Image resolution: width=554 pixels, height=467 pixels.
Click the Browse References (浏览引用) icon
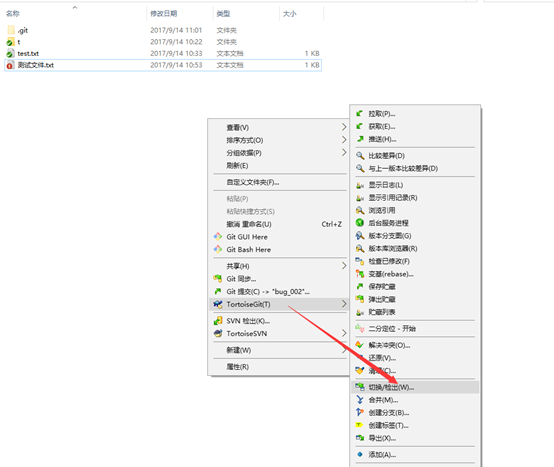(360, 210)
